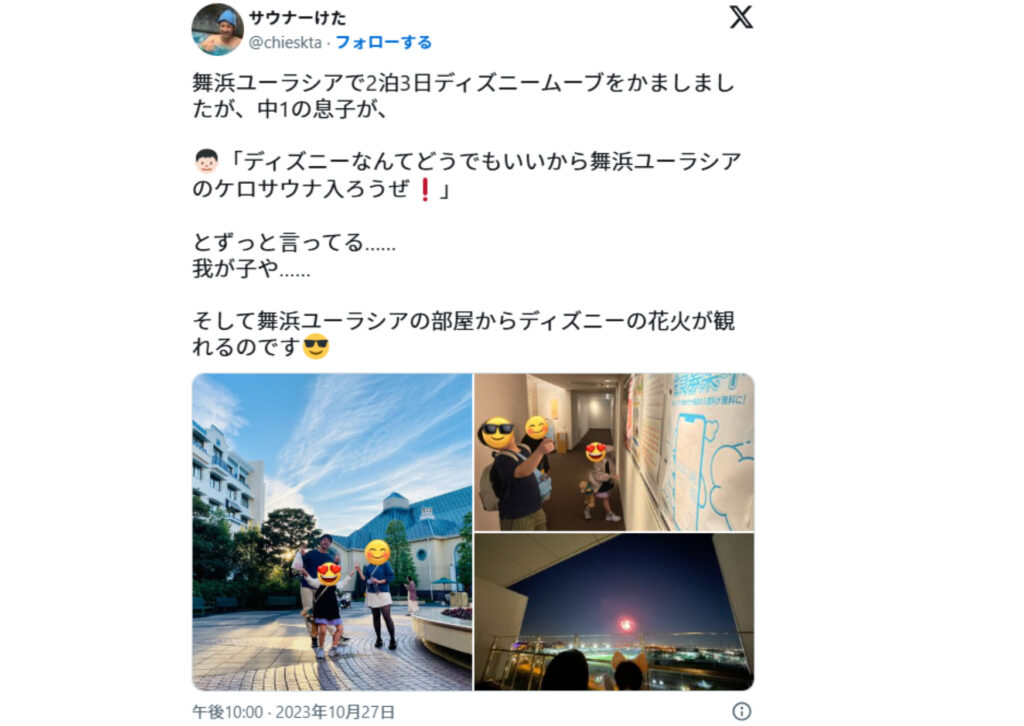Open the @chieskta handle link
The width and height of the screenshot is (1024, 726).
click(285, 42)
